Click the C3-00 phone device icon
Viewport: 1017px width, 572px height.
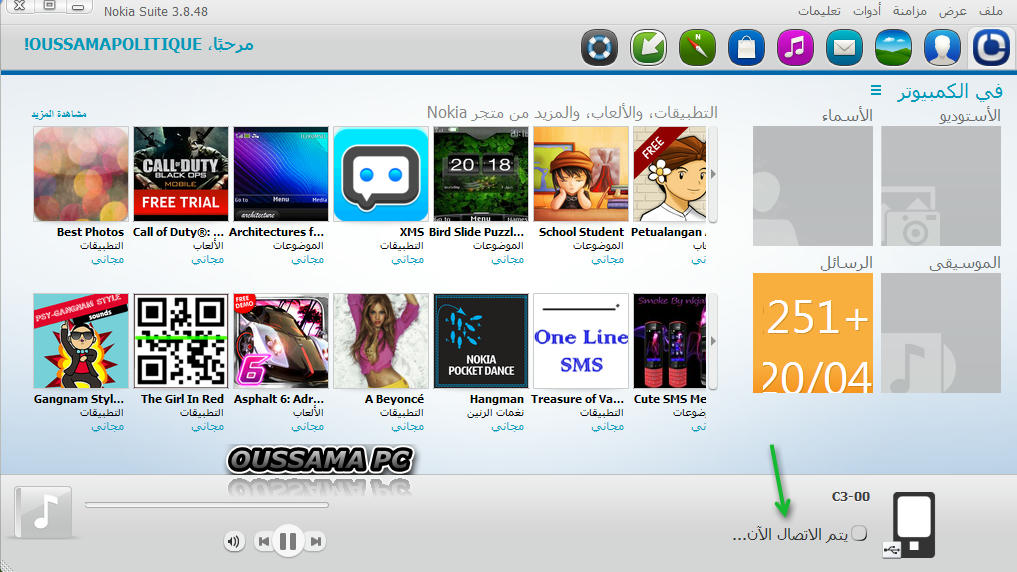point(914,525)
